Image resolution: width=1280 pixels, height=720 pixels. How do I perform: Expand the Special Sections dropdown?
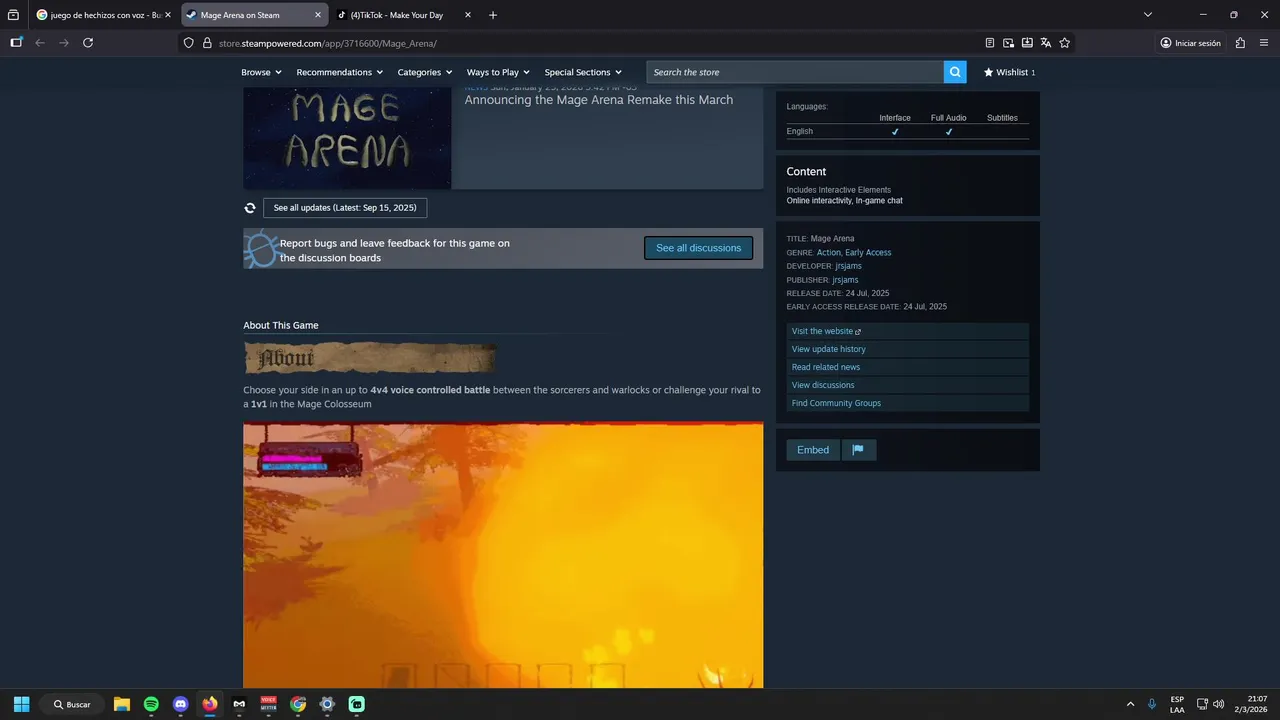pos(583,72)
